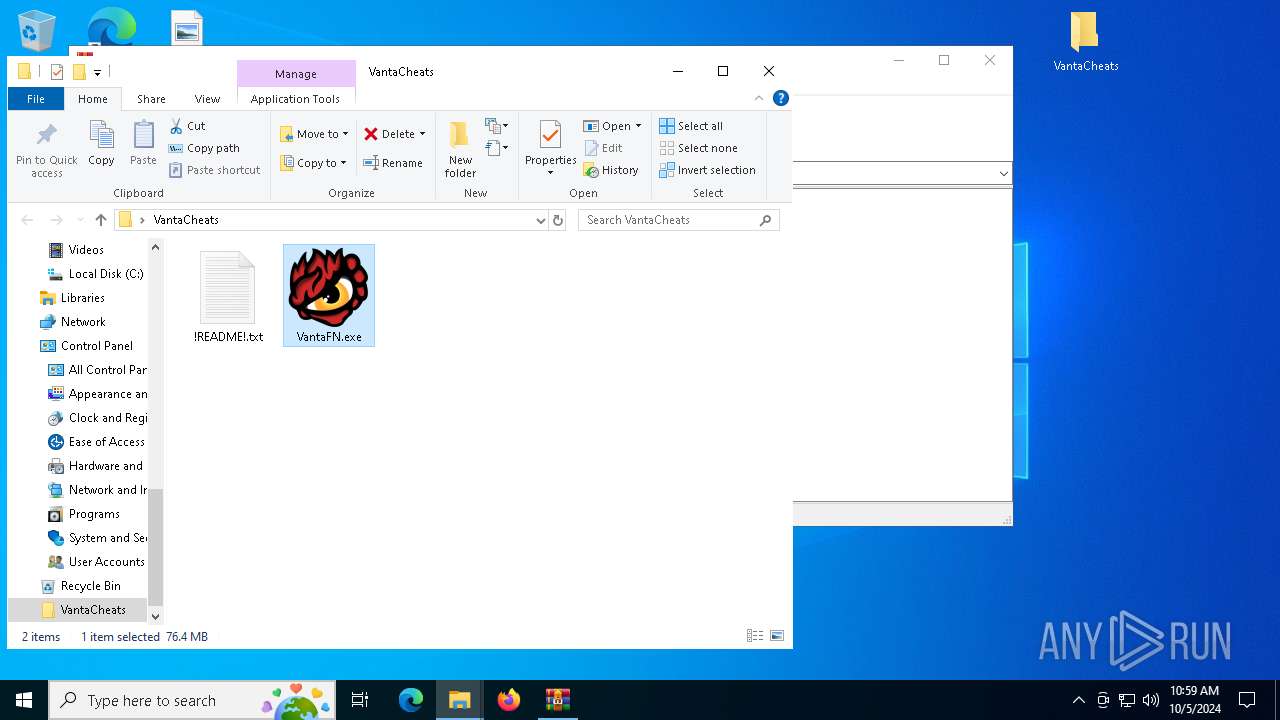Refresh the VantaCheats folder view

[x=558, y=220]
